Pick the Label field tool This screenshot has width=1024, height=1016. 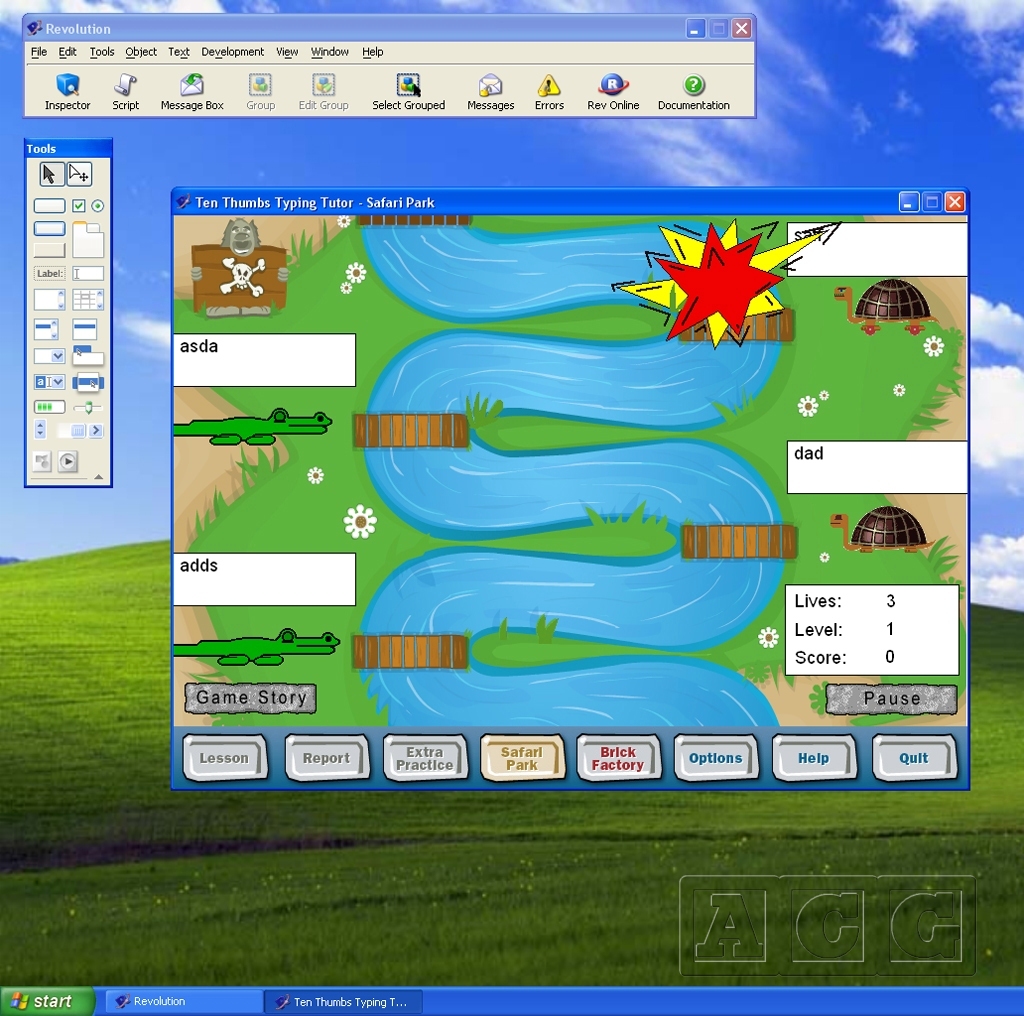pos(49,274)
